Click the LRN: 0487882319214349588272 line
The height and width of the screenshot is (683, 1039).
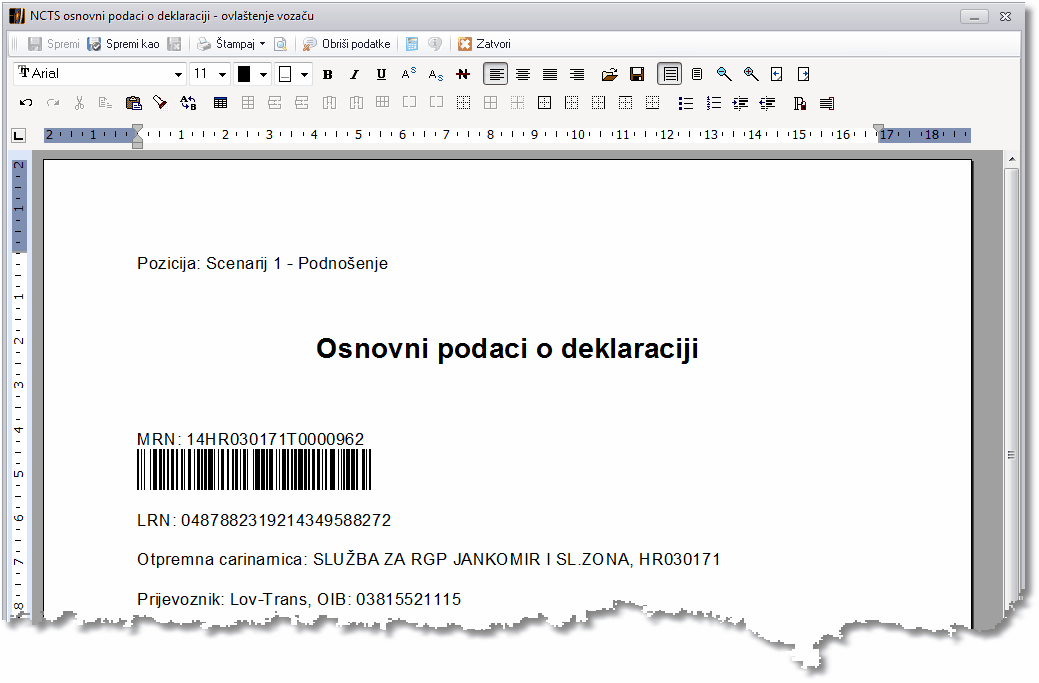264,521
